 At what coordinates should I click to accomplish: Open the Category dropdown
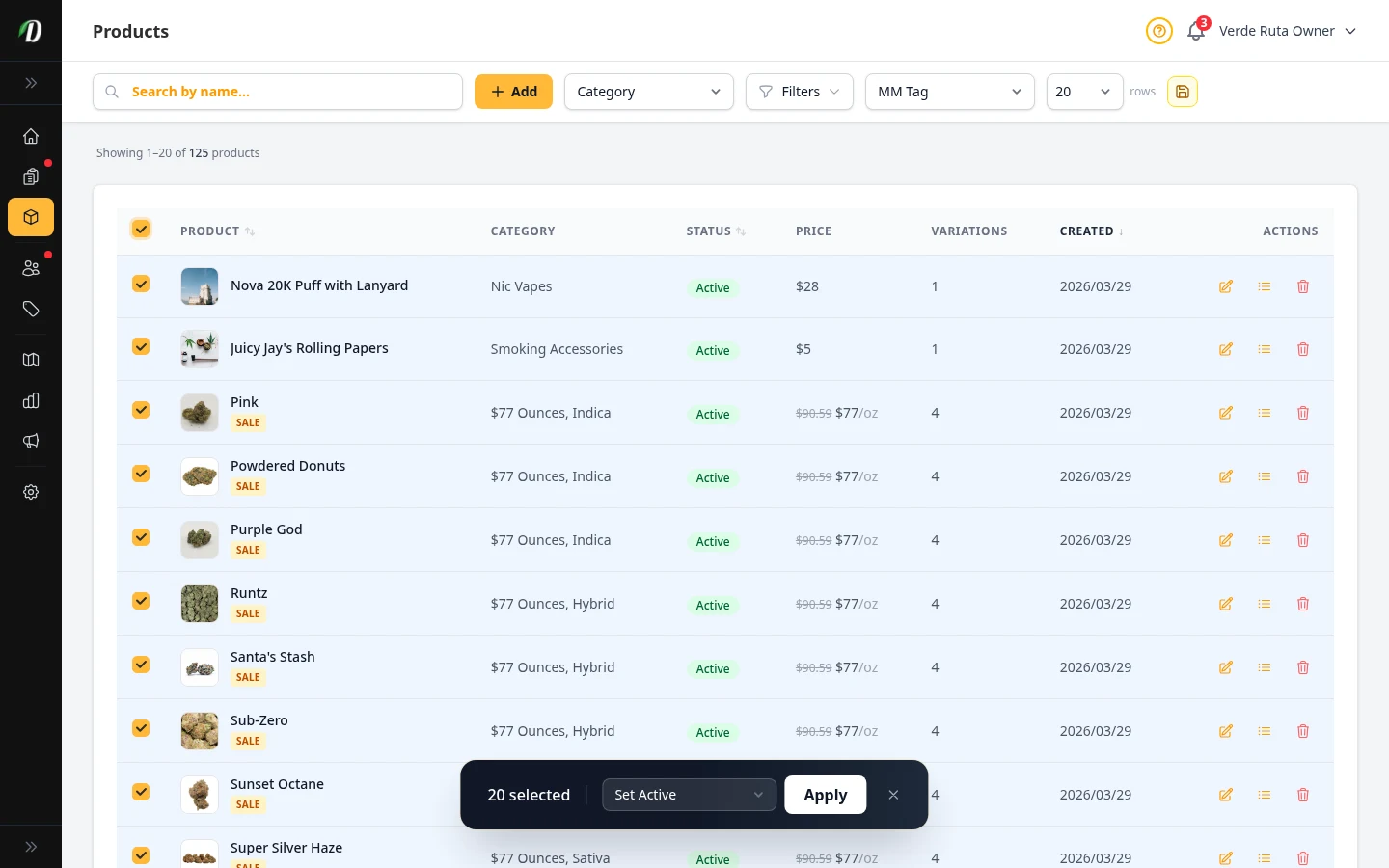pos(648,92)
